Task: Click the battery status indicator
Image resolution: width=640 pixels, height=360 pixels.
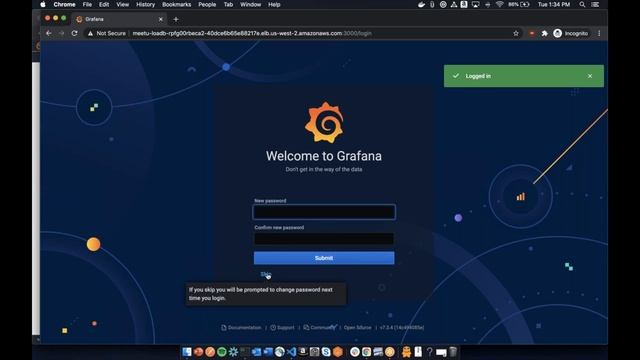Action: point(519,4)
